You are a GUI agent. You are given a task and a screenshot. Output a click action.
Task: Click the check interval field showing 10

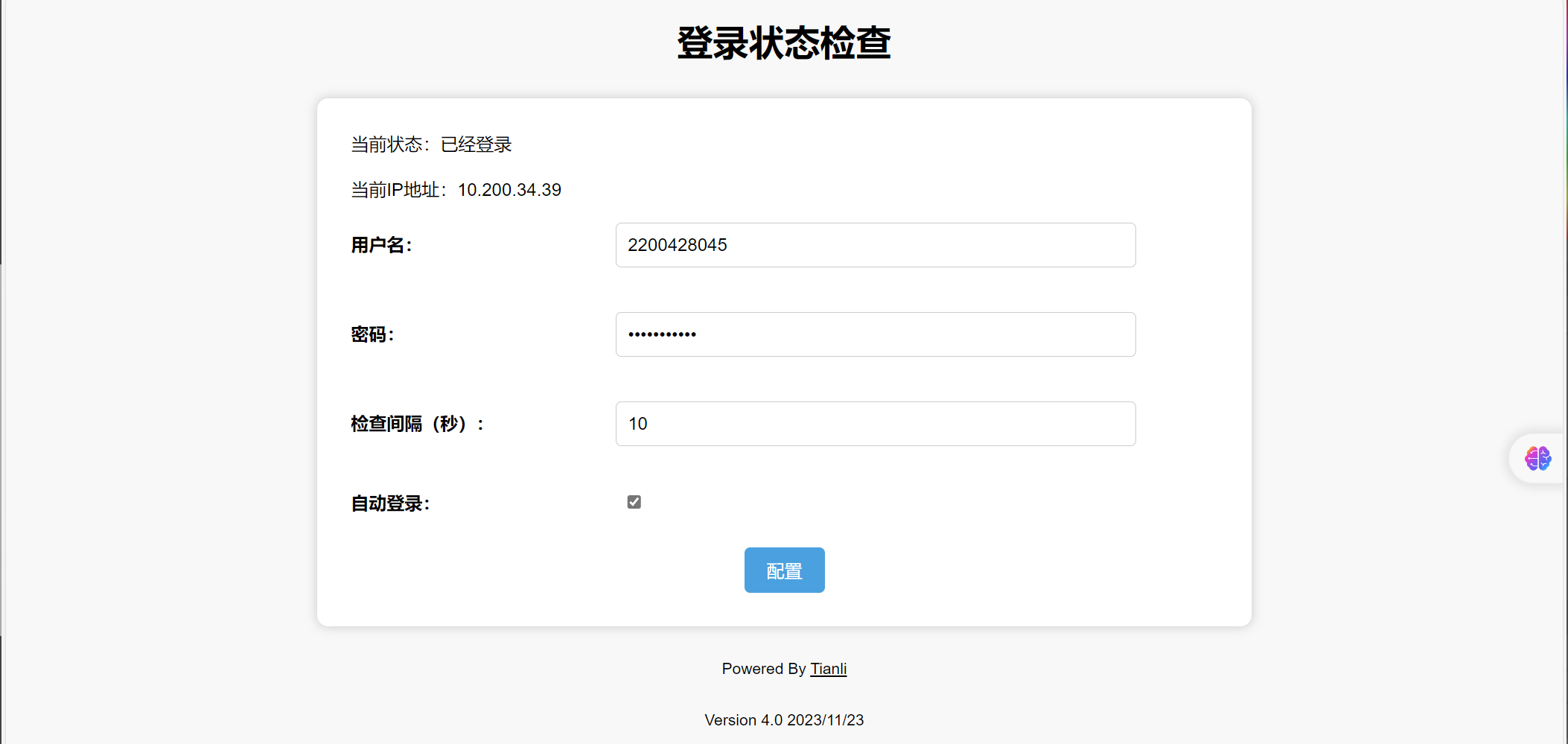pos(875,423)
